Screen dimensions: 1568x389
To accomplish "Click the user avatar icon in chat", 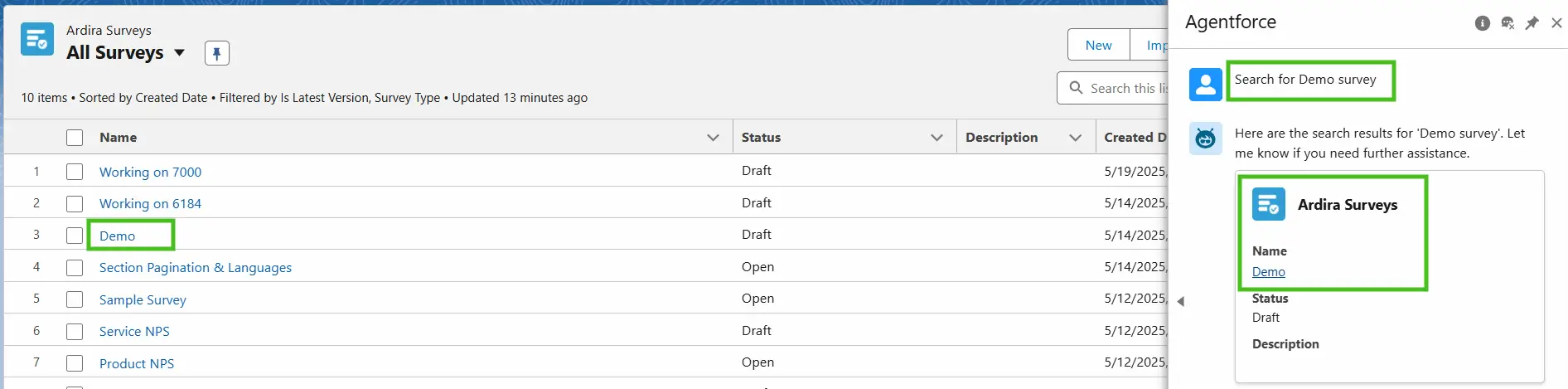I will [1205, 85].
